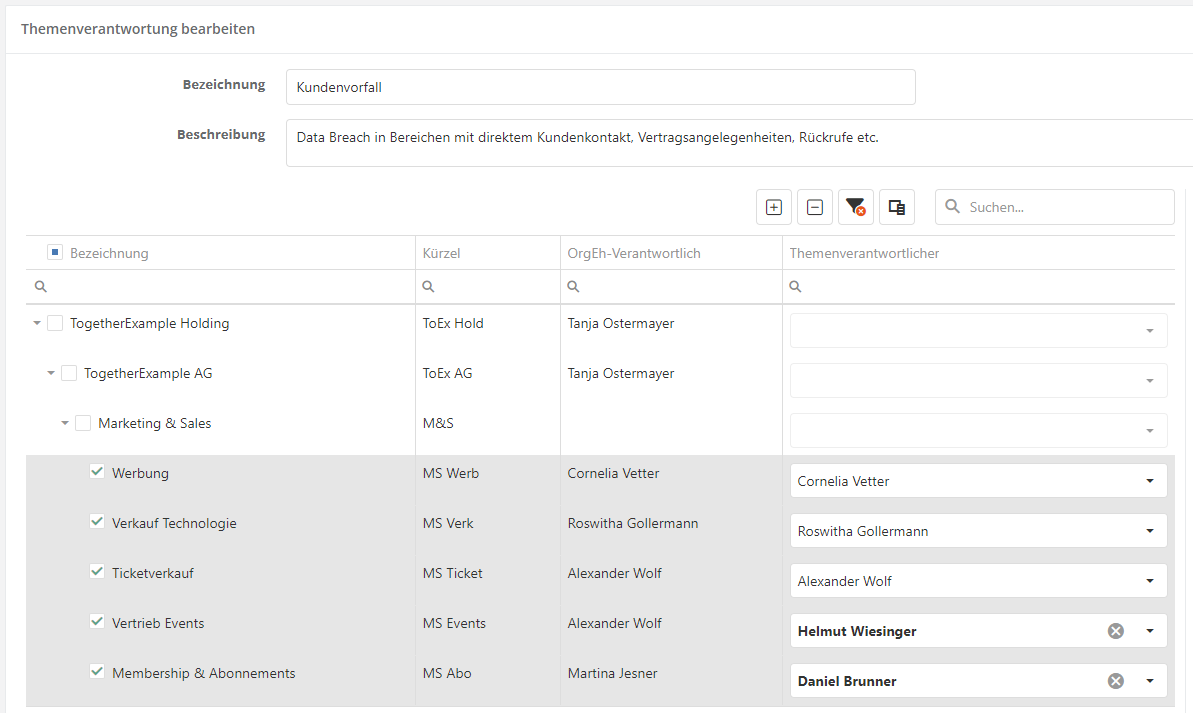The height and width of the screenshot is (713, 1193).
Task: Click the Bezeichnung field with Kundenvorfall
Action: [x=600, y=87]
